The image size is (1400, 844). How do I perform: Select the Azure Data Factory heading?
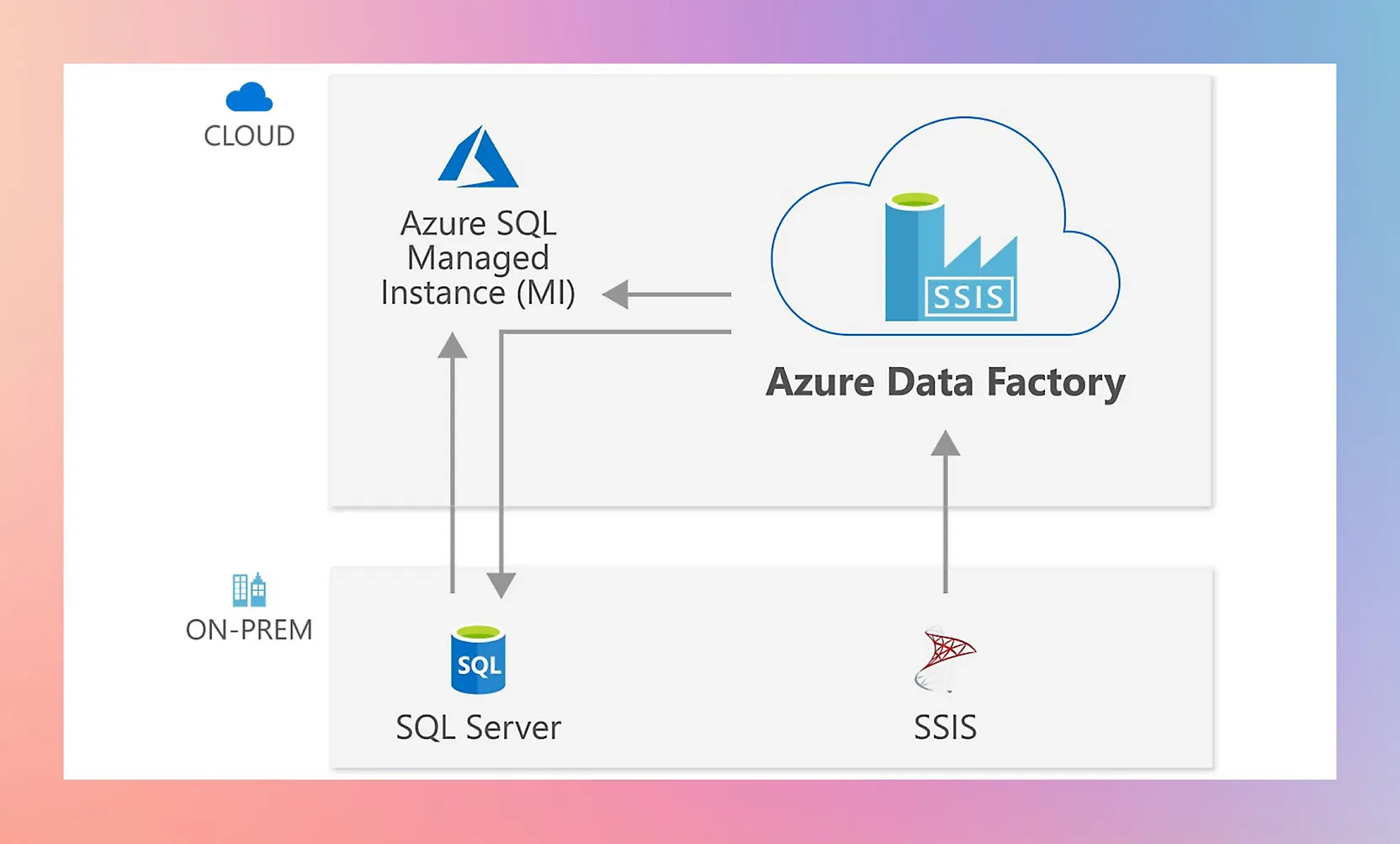[945, 382]
